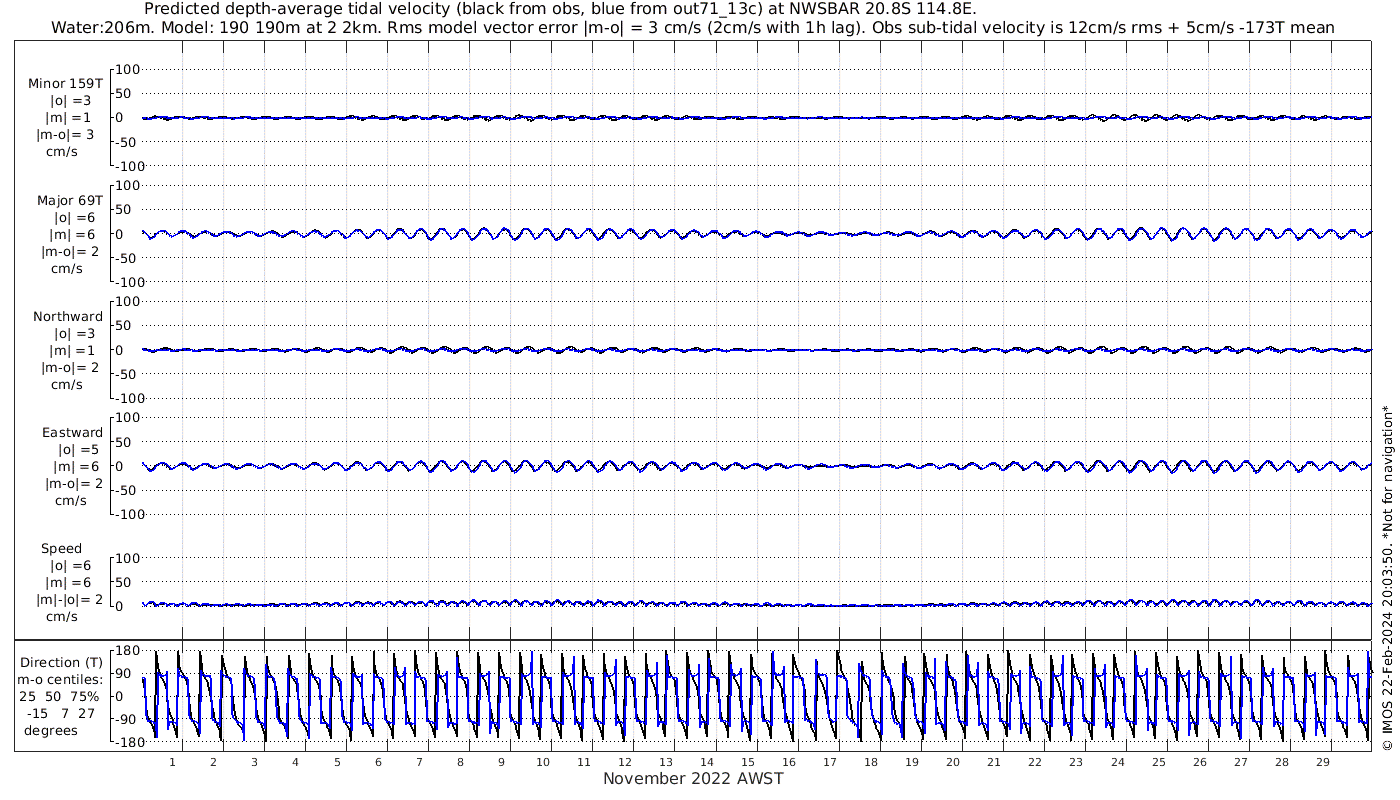This screenshot has width=1400, height=800.
Task: Click the 'November 2022 AWST' axis title
Action: [x=693, y=779]
